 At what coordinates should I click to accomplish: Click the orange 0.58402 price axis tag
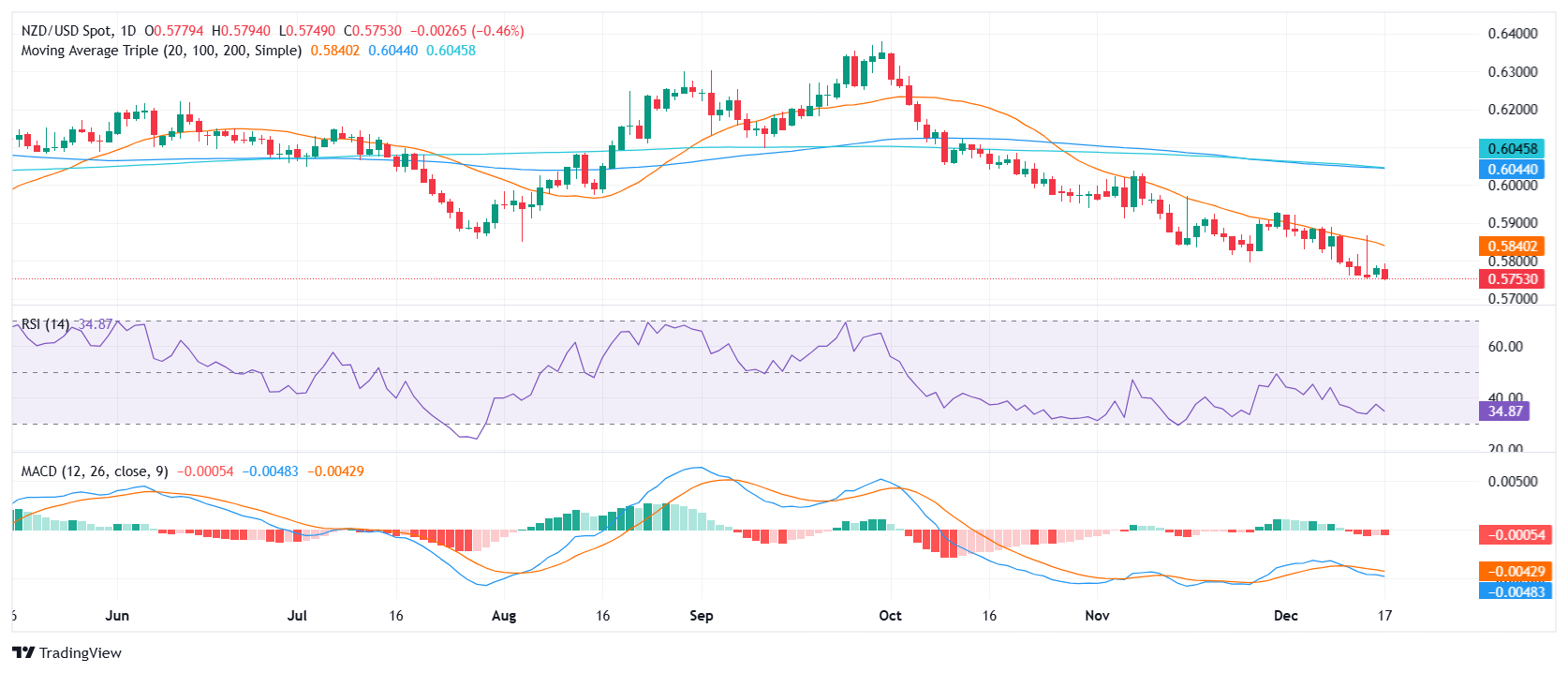(x=1512, y=247)
